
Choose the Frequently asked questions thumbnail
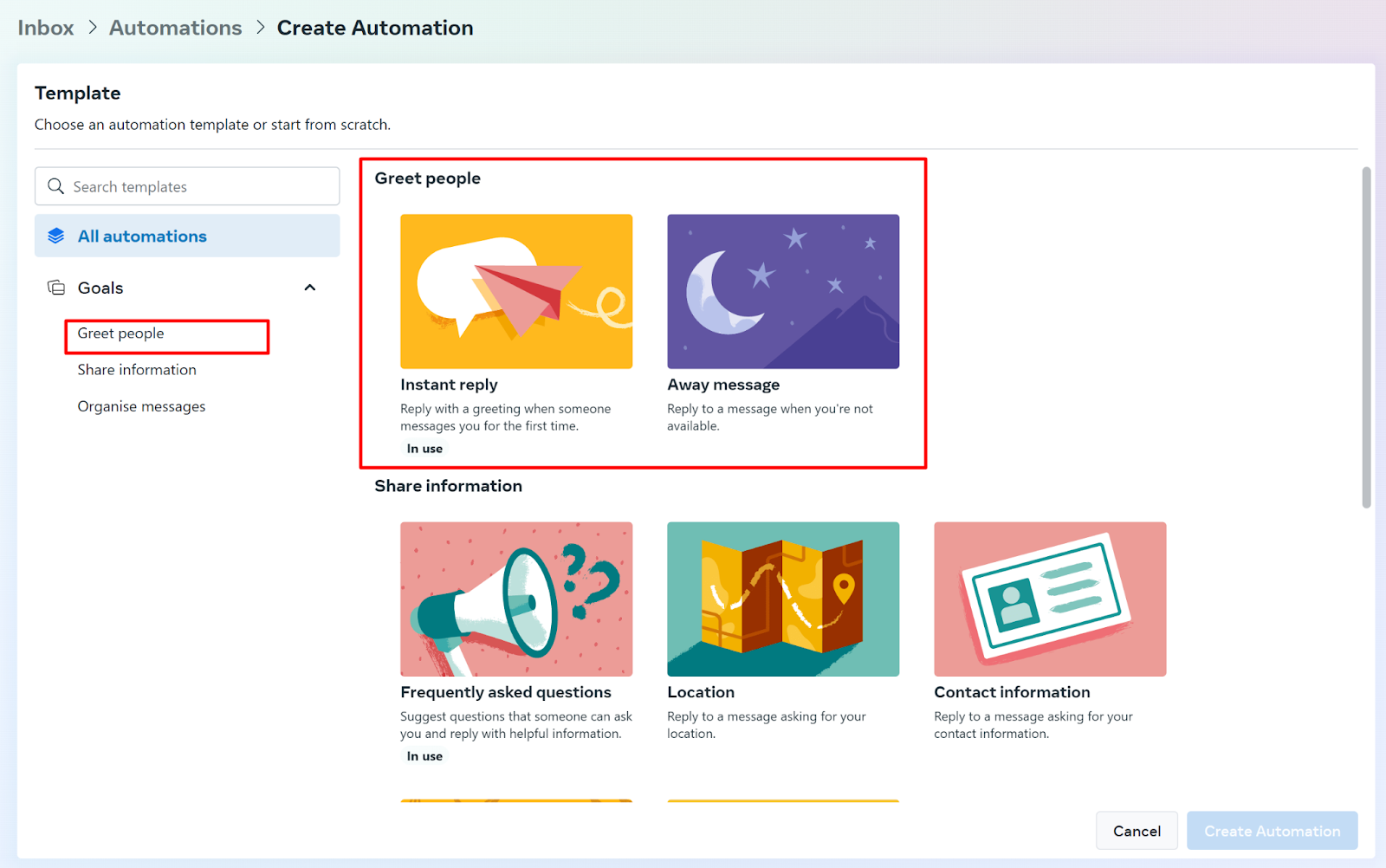[516, 599]
